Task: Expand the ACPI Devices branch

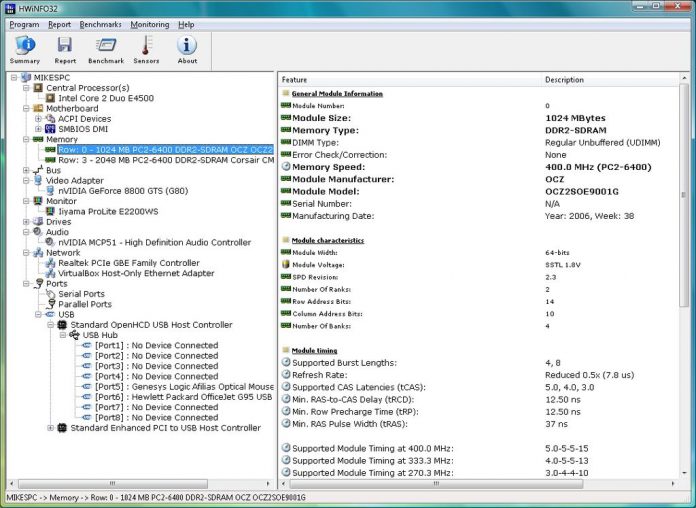Action: (38, 119)
